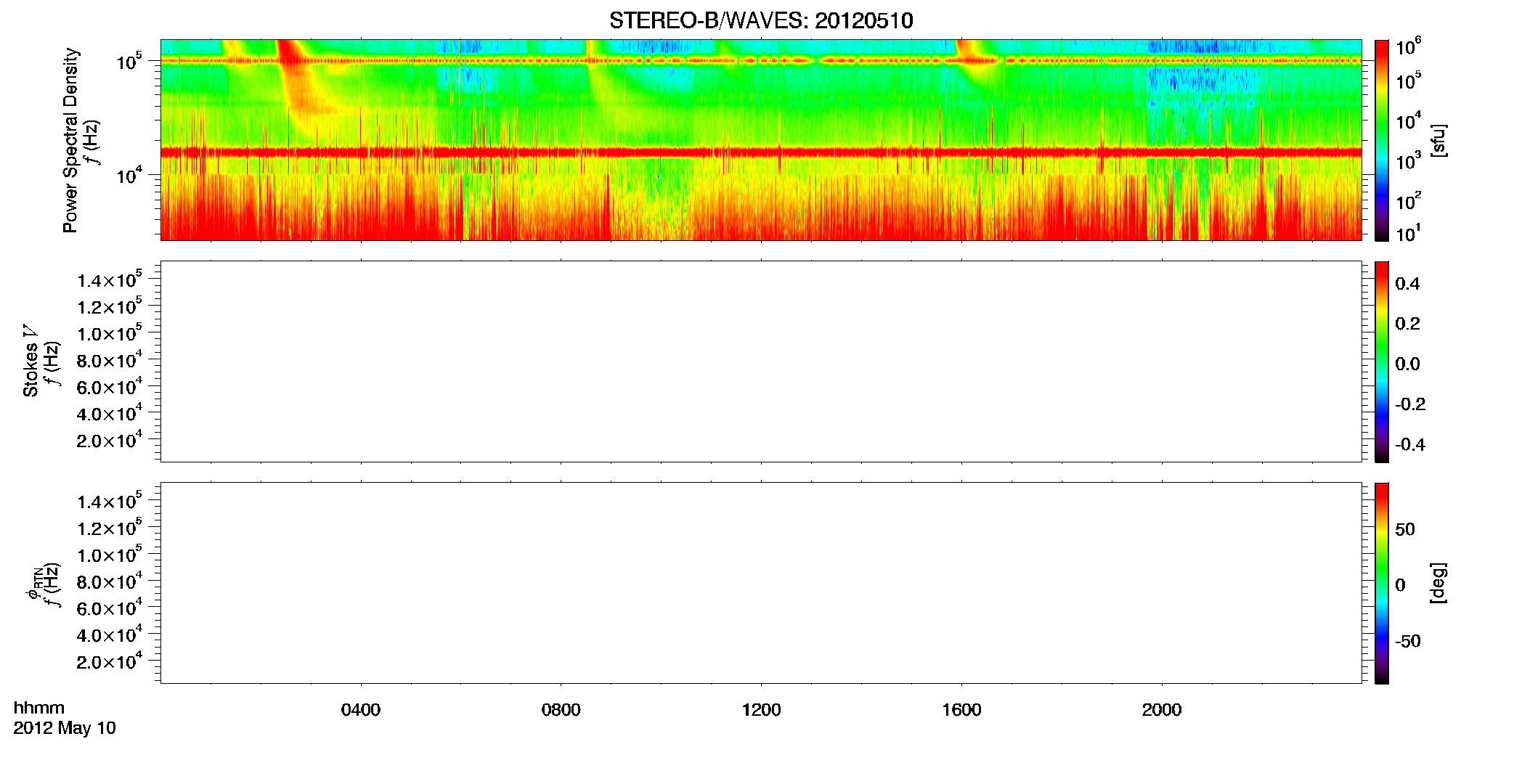
Task: Click the '1200' time axis label
Action: [761, 710]
